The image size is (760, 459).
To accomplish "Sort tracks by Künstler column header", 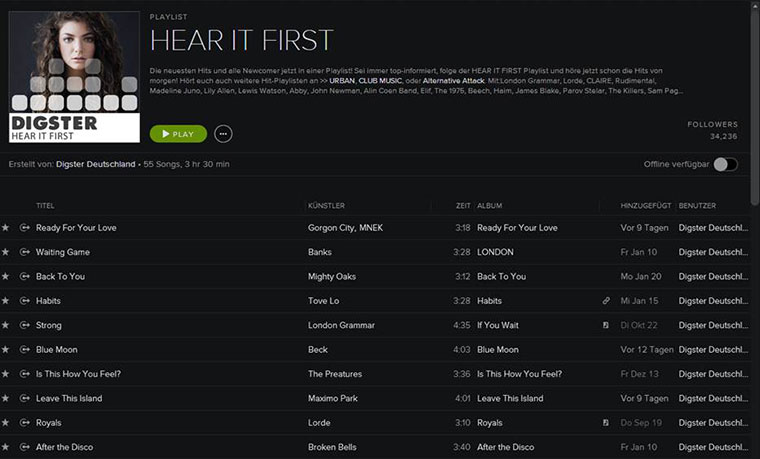I will click(327, 205).
